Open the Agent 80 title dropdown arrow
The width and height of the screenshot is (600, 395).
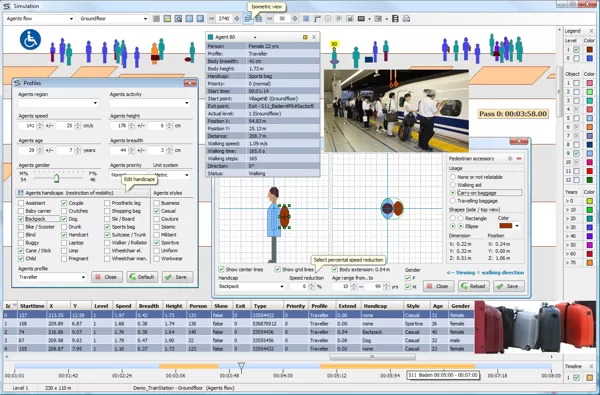(x=255, y=37)
